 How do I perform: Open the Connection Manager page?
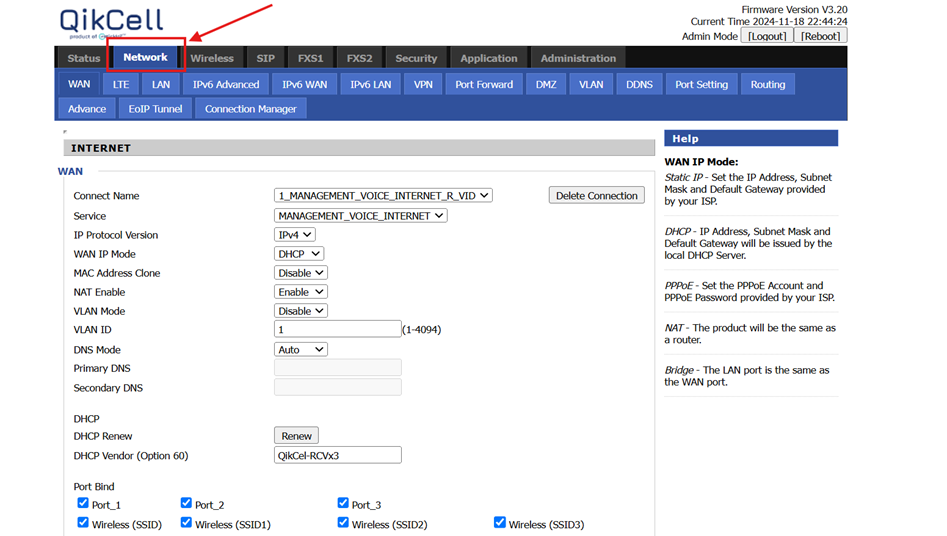click(251, 109)
